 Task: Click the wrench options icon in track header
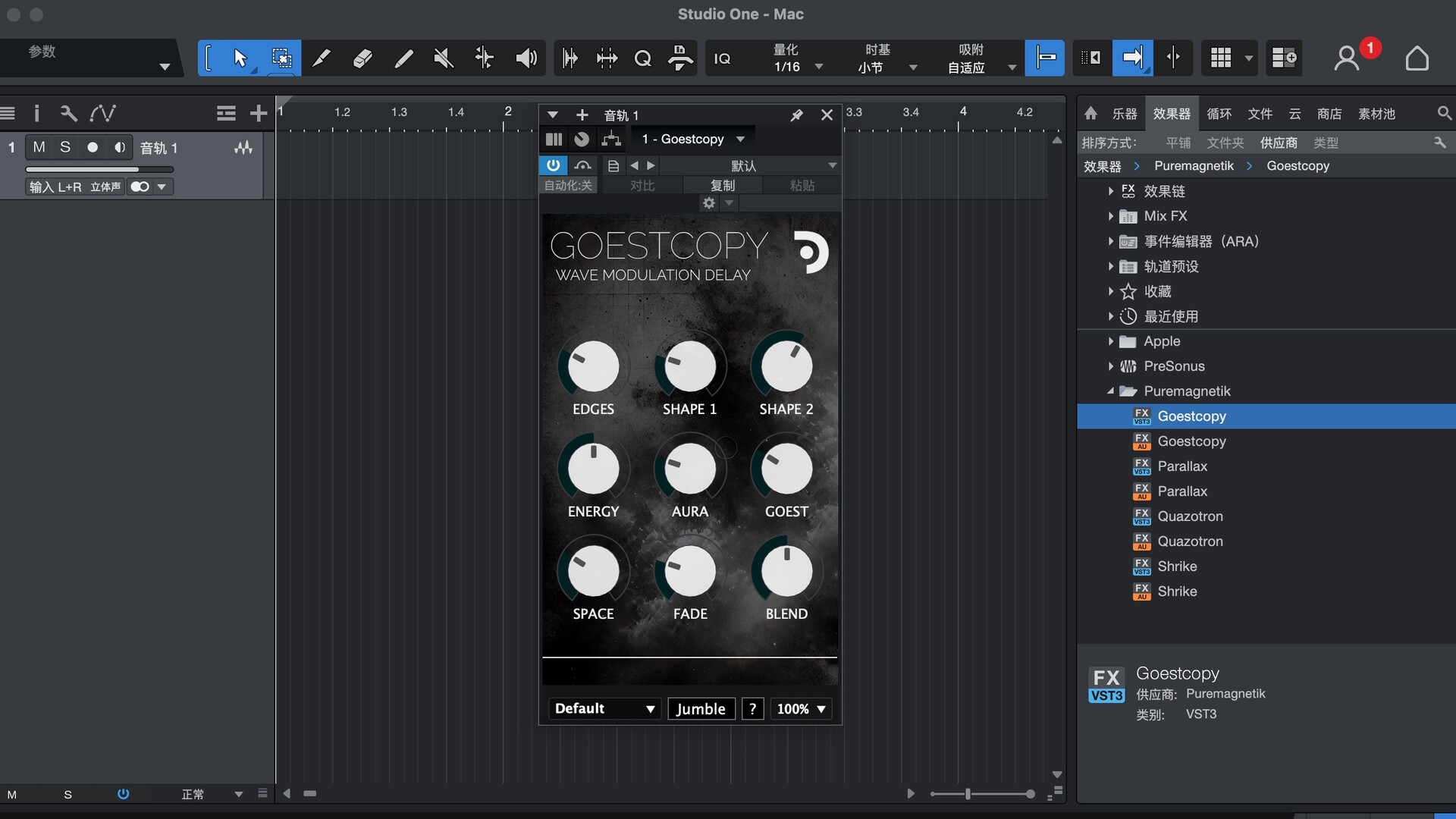pyautogui.click(x=68, y=114)
